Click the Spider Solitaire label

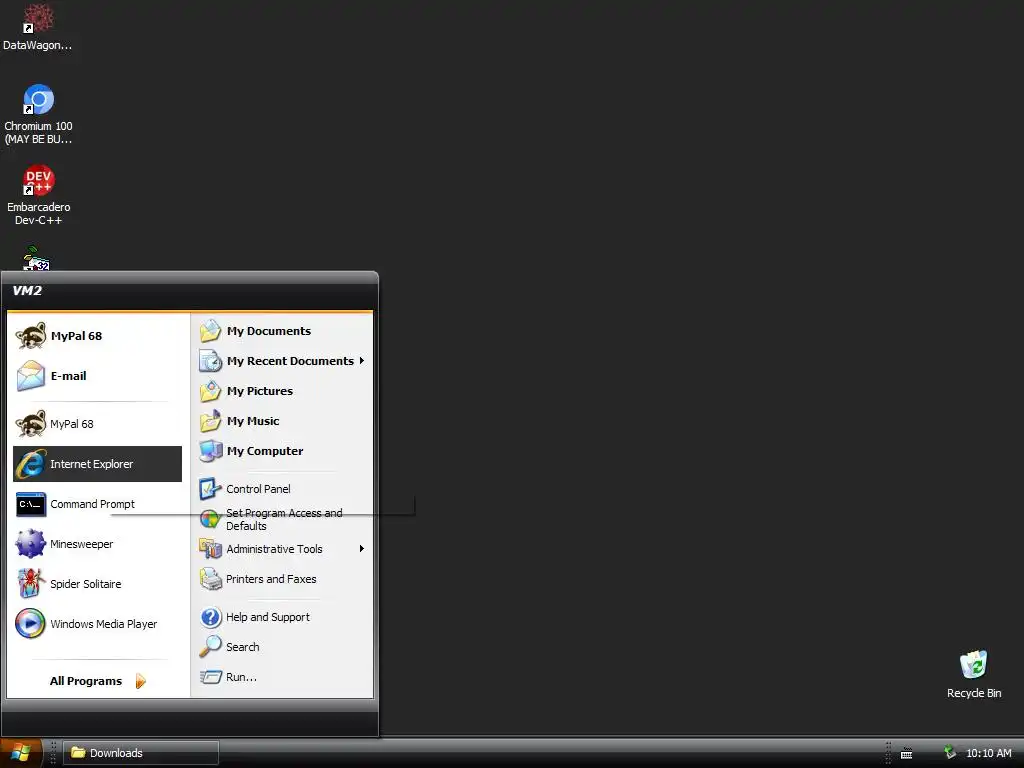86,584
